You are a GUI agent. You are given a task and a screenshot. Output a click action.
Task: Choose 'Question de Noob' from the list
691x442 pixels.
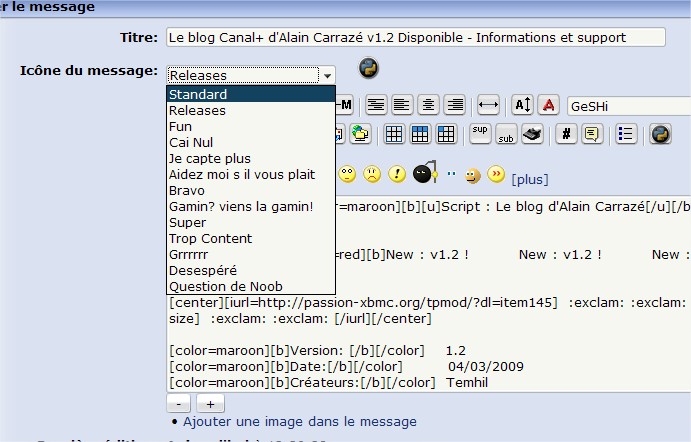[225, 286]
